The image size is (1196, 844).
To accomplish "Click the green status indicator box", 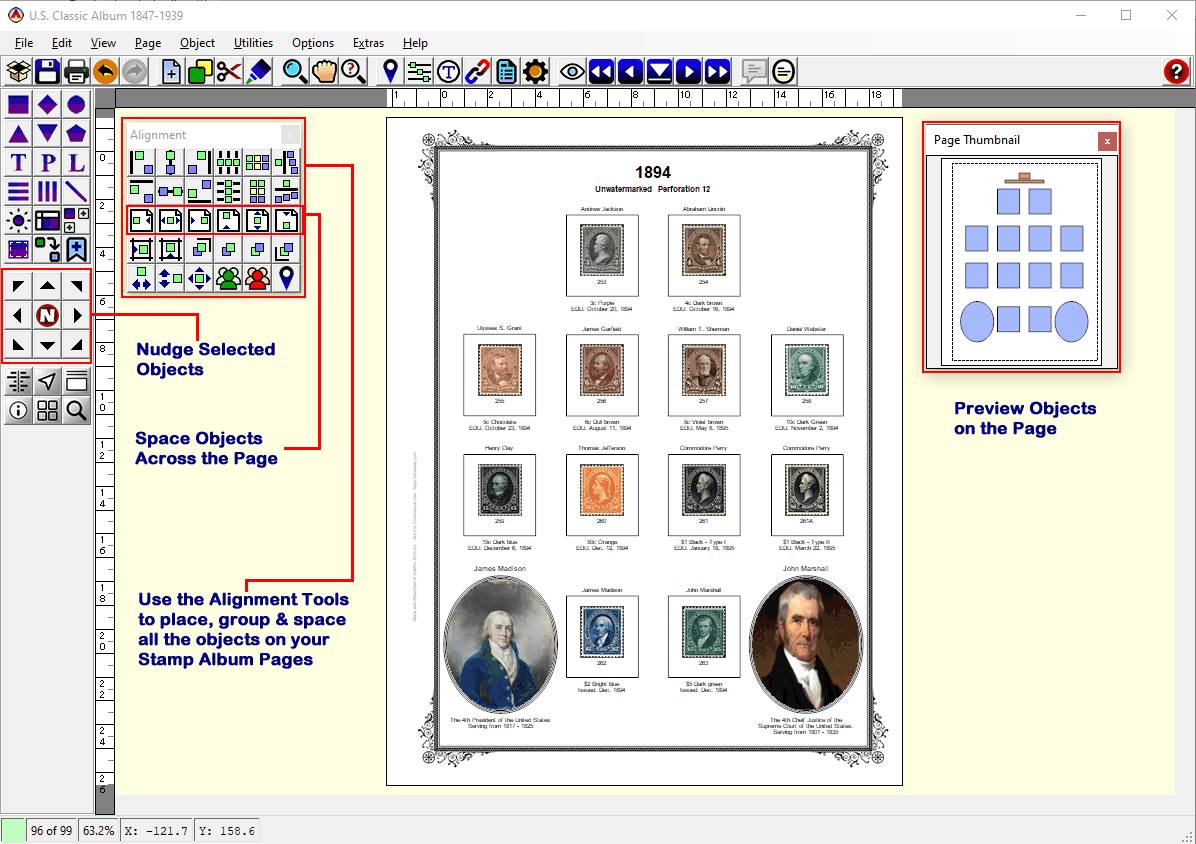I will pos(12,830).
